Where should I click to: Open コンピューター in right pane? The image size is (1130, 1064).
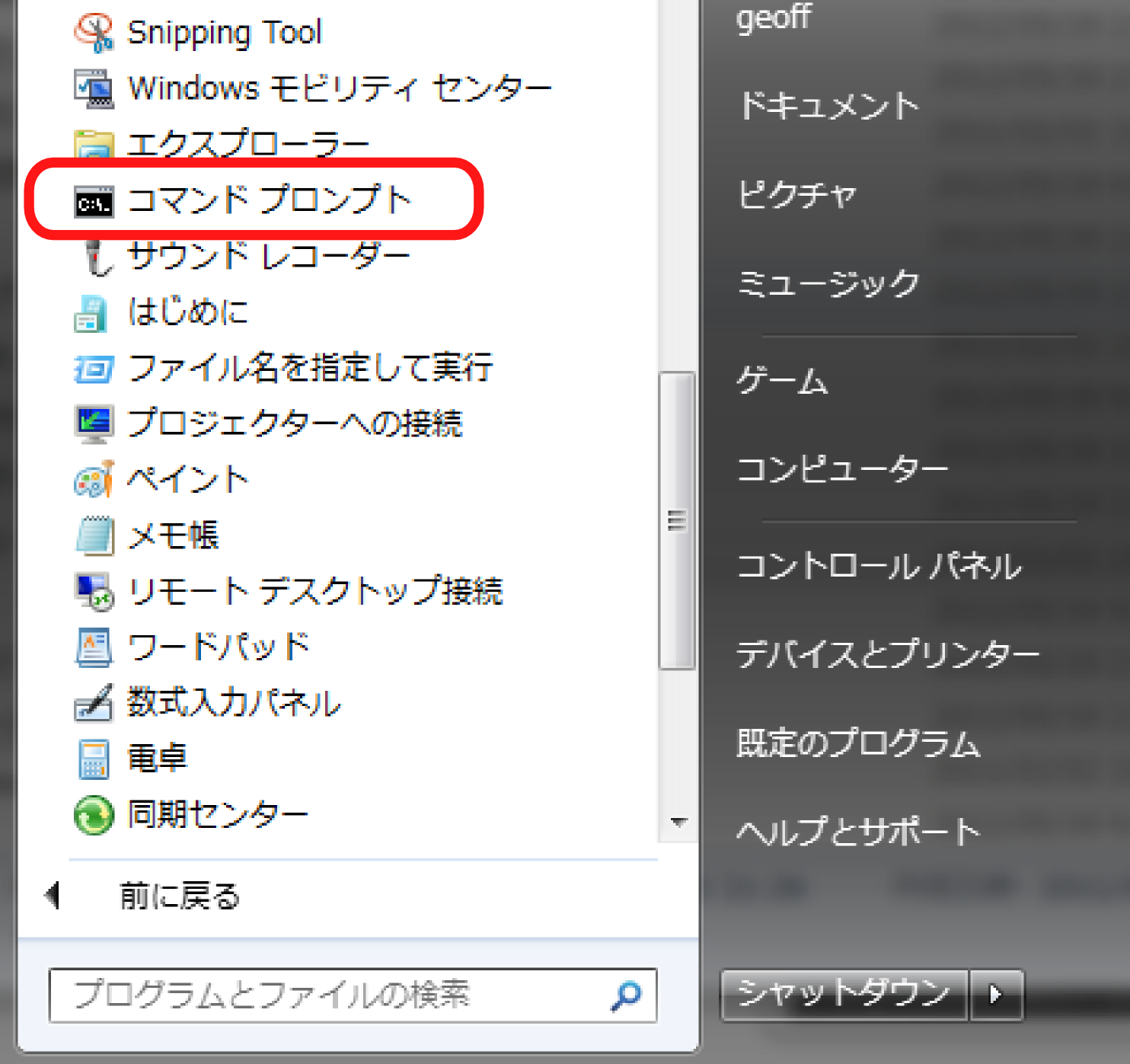[x=843, y=469]
